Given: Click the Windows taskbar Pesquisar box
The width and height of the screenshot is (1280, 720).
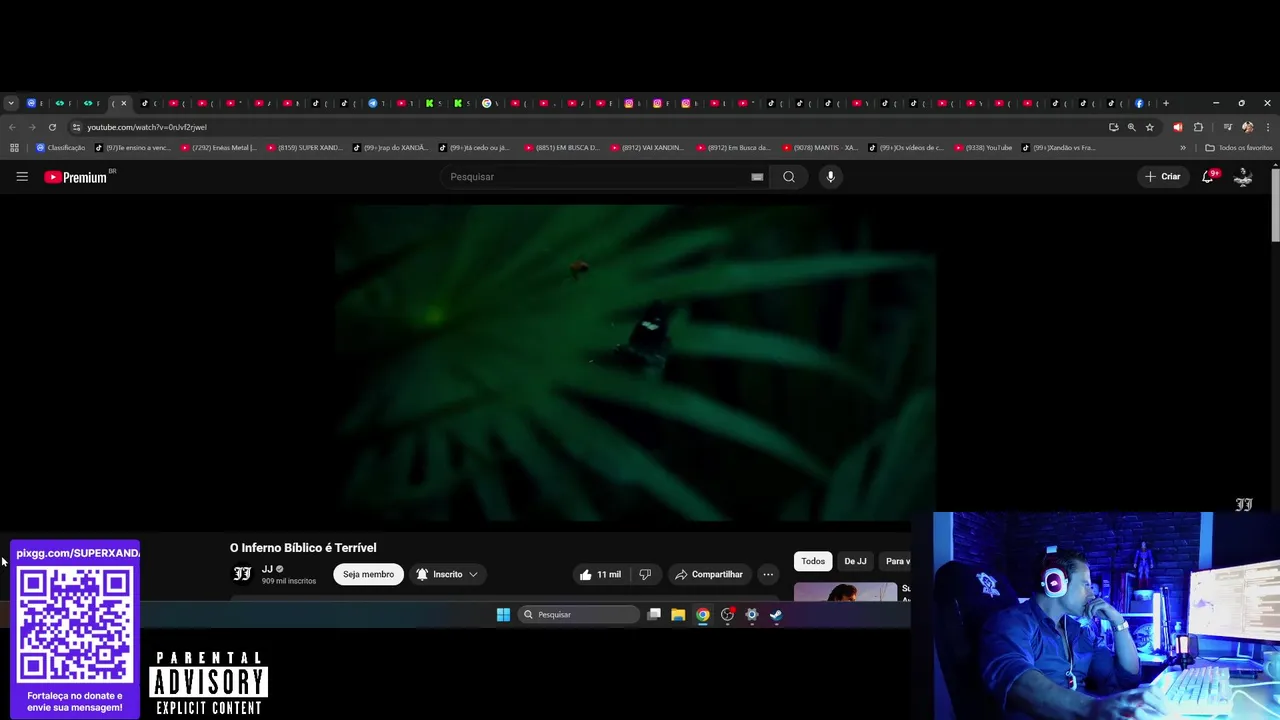Looking at the screenshot, I should [578, 615].
